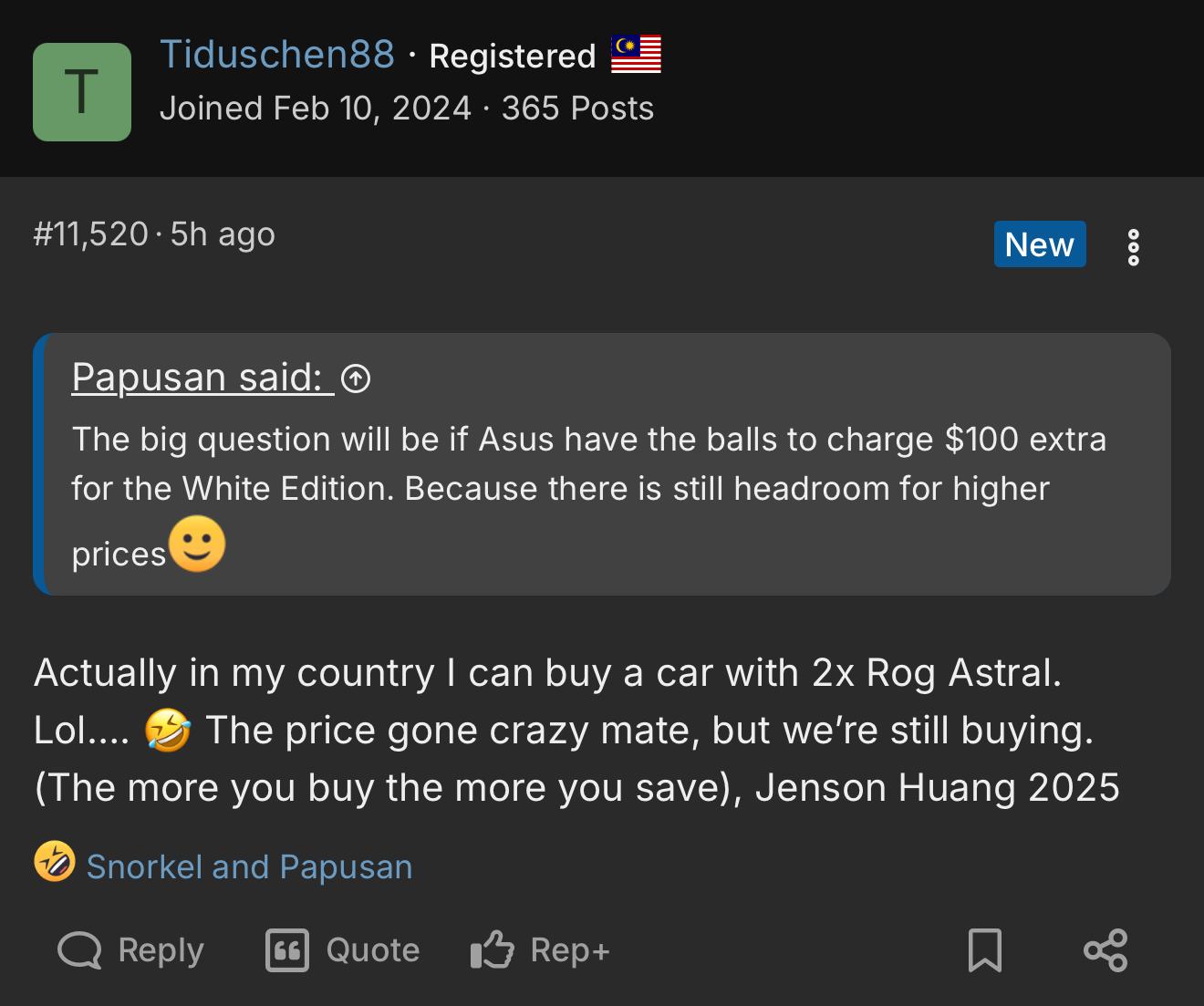Click the Malaysia flag icon
This screenshot has height=1006, width=1204.
636,55
